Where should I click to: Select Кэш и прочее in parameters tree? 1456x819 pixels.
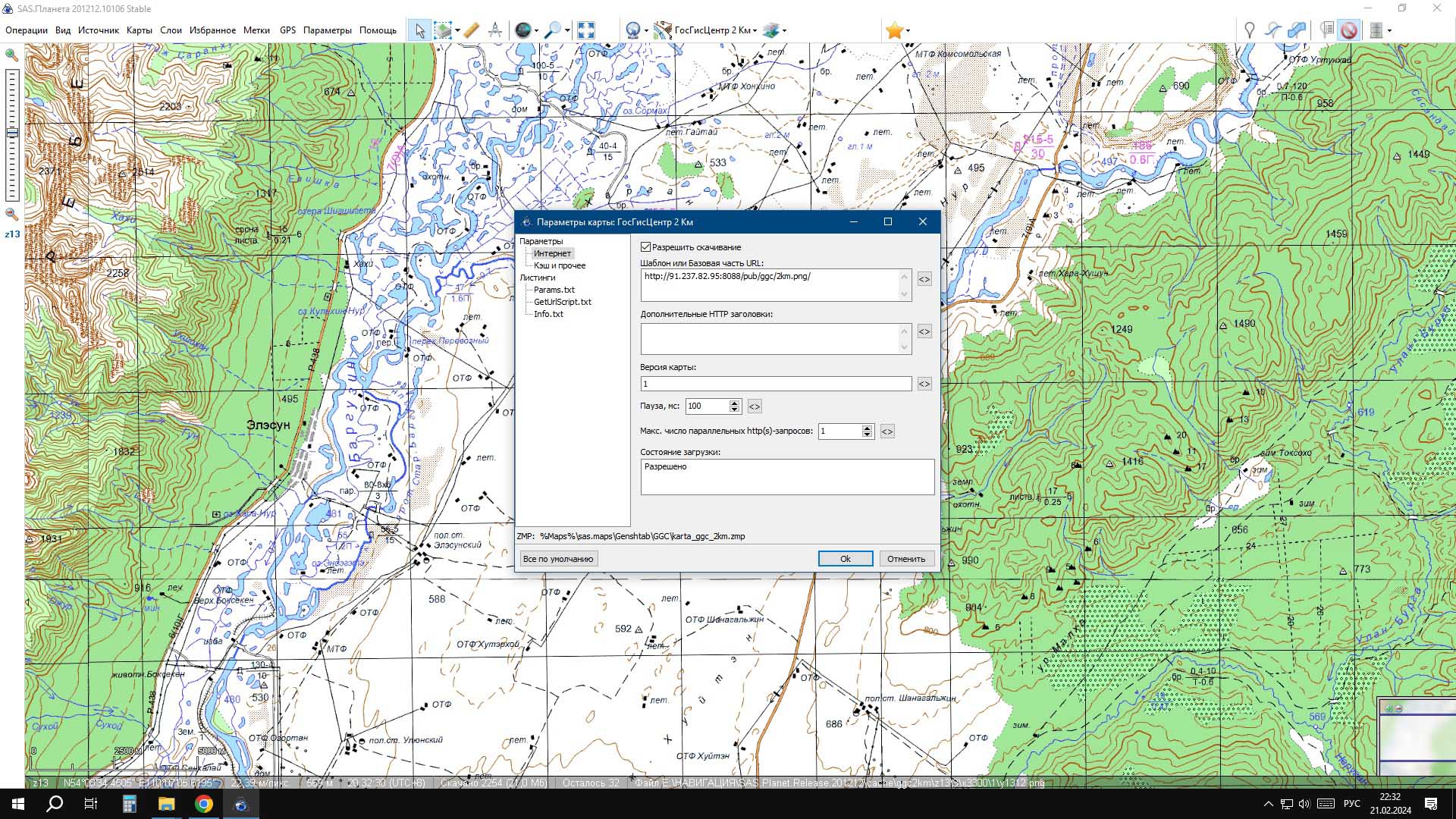tap(559, 265)
